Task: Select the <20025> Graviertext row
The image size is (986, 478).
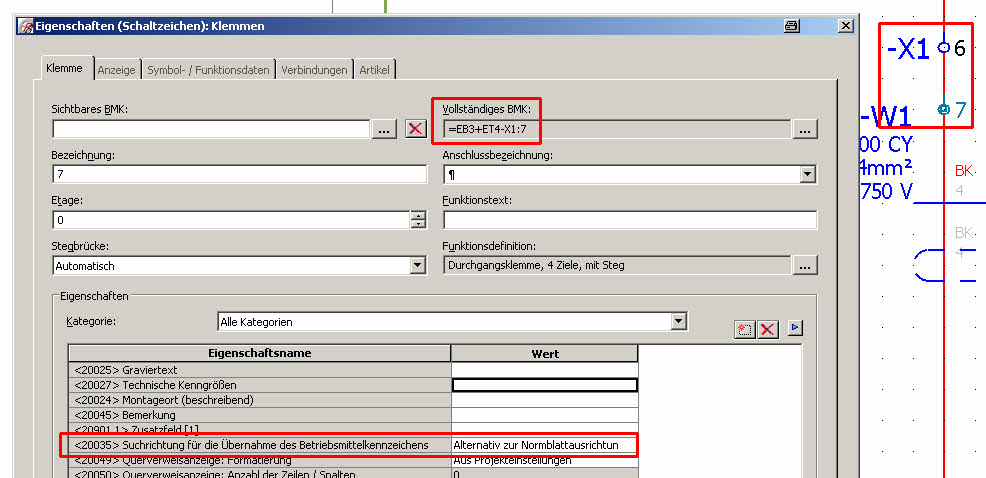Action: point(353,370)
